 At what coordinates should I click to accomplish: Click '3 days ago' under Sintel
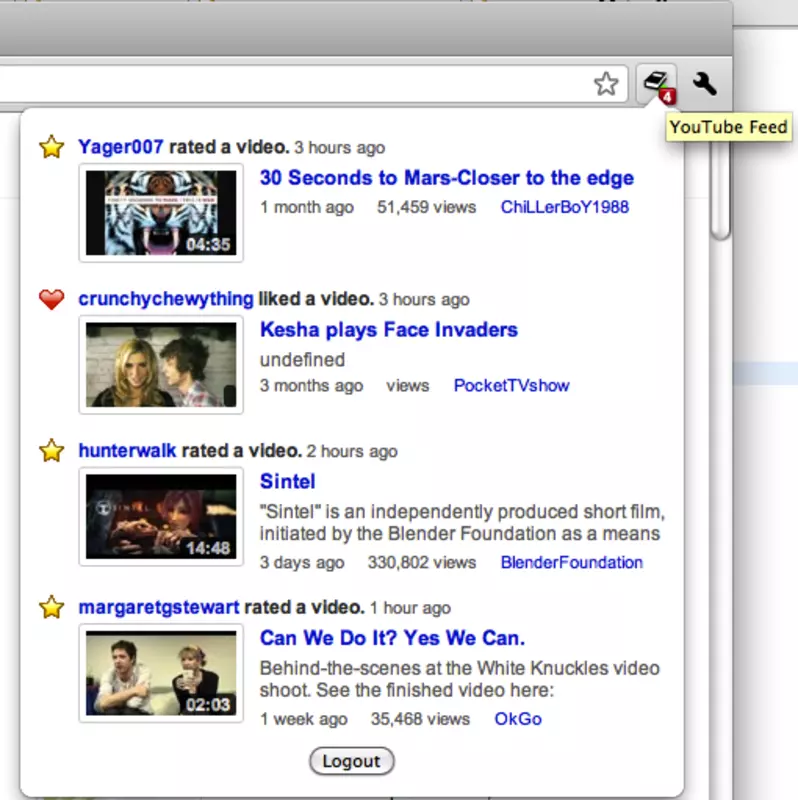pyautogui.click(x=302, y=562)
